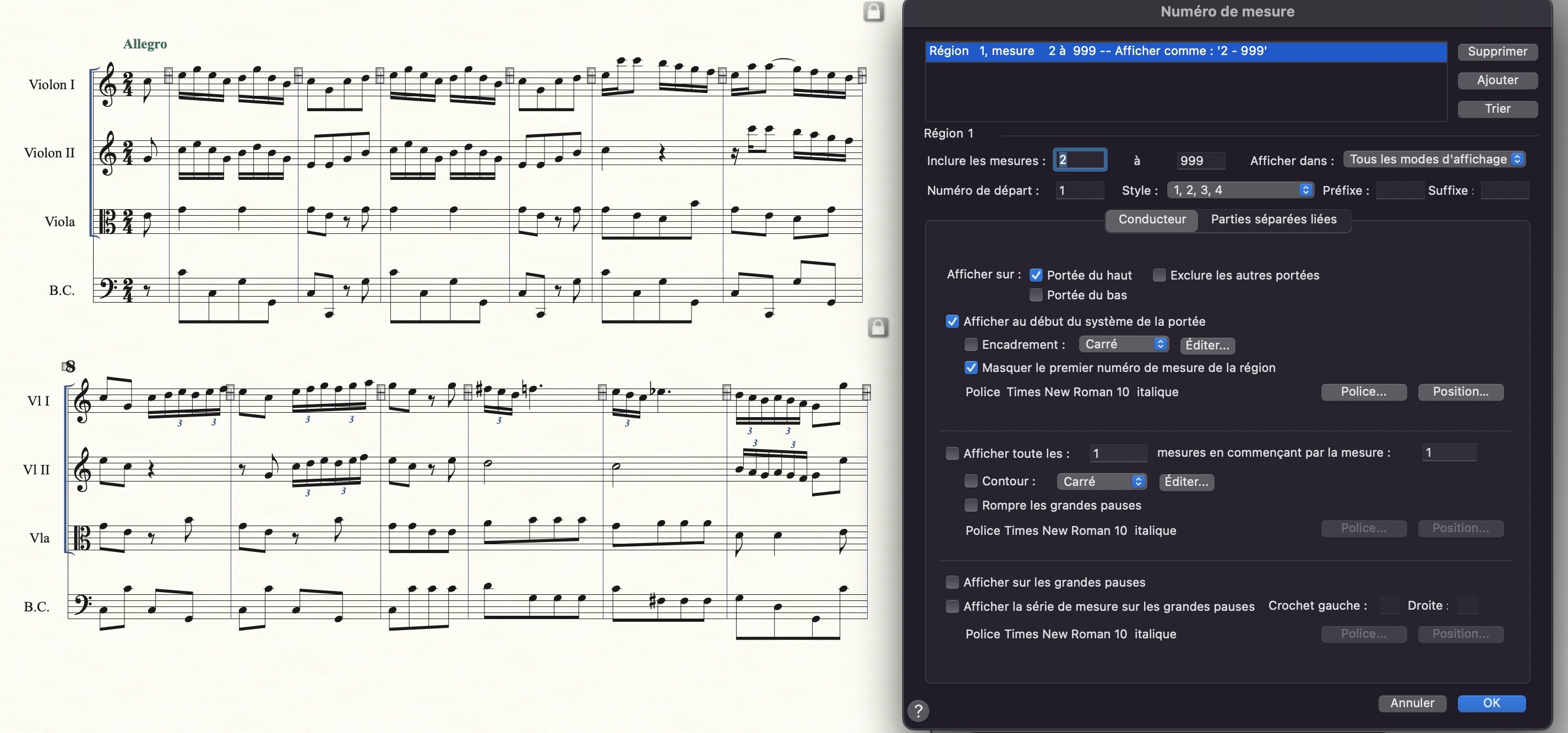Click the top system lock icon
This screenshot has width=1568, height=733.
click(x=874, y=12)
